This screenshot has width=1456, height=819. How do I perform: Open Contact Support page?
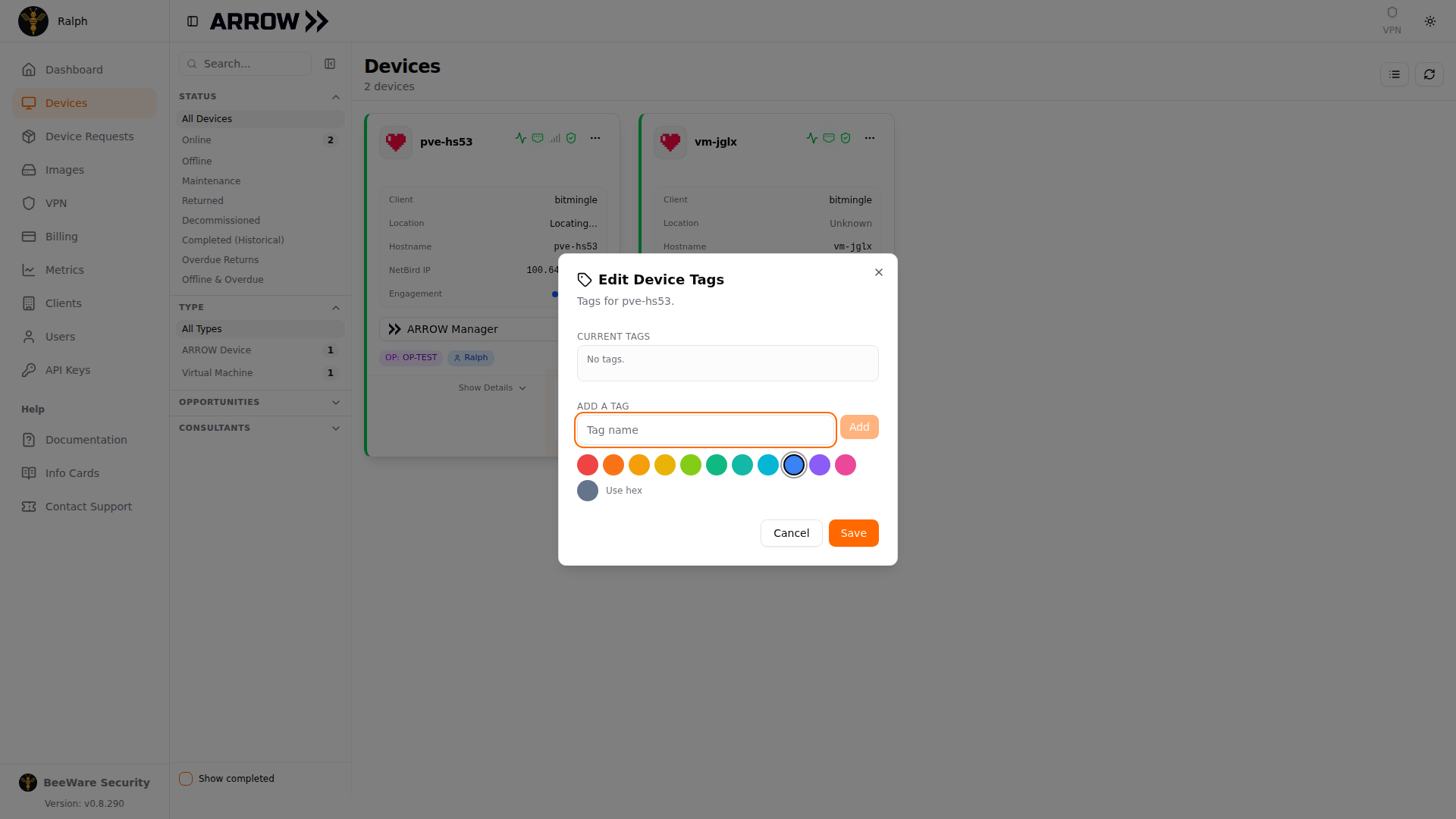coord(84,507)
